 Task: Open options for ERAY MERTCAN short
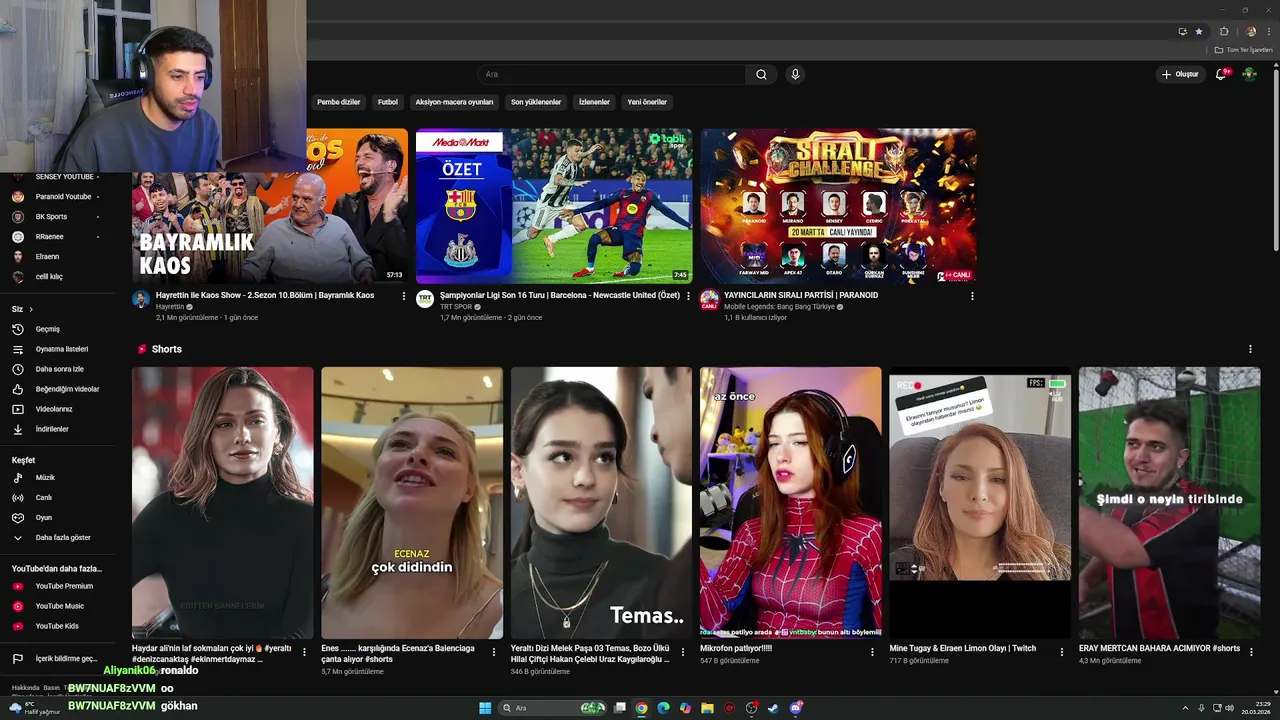(x=1251, y=651)
